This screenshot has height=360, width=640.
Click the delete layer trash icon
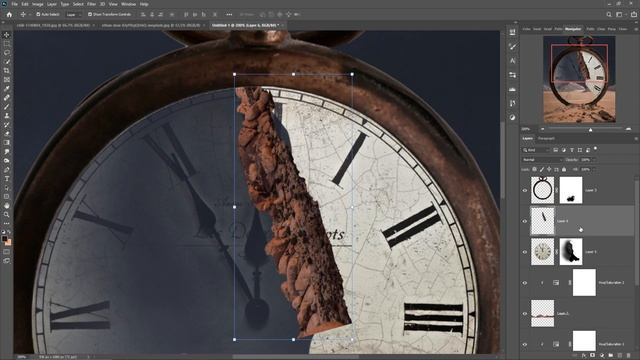coord(629,356)
